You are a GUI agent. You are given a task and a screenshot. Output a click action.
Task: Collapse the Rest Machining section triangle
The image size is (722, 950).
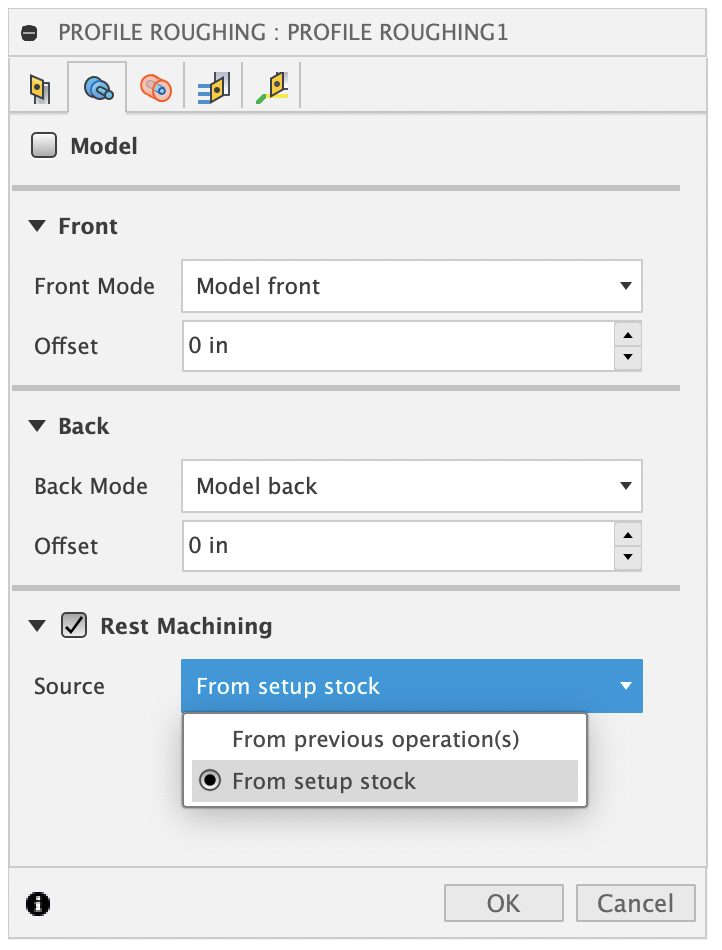click(38, 626)
